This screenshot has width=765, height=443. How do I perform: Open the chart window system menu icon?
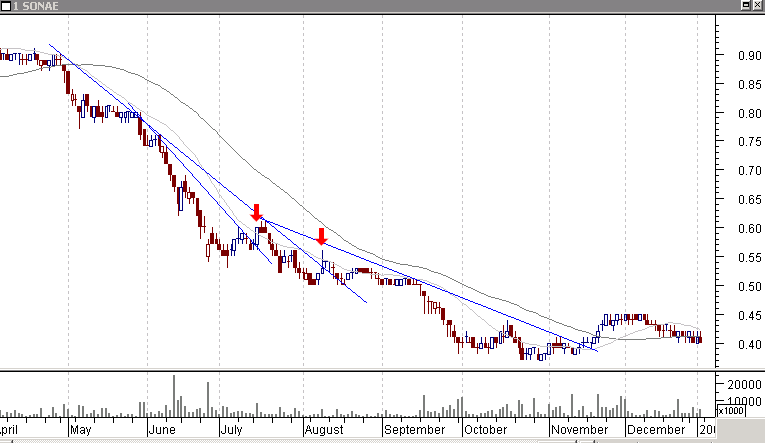5,6
